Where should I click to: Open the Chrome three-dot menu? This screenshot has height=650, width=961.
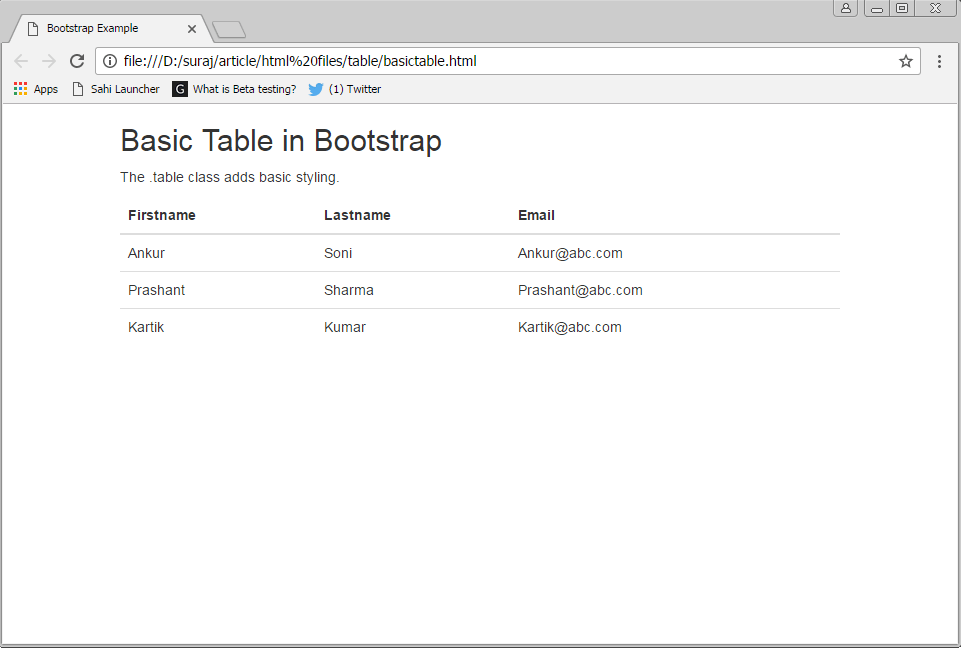click(x=939, y=61)
